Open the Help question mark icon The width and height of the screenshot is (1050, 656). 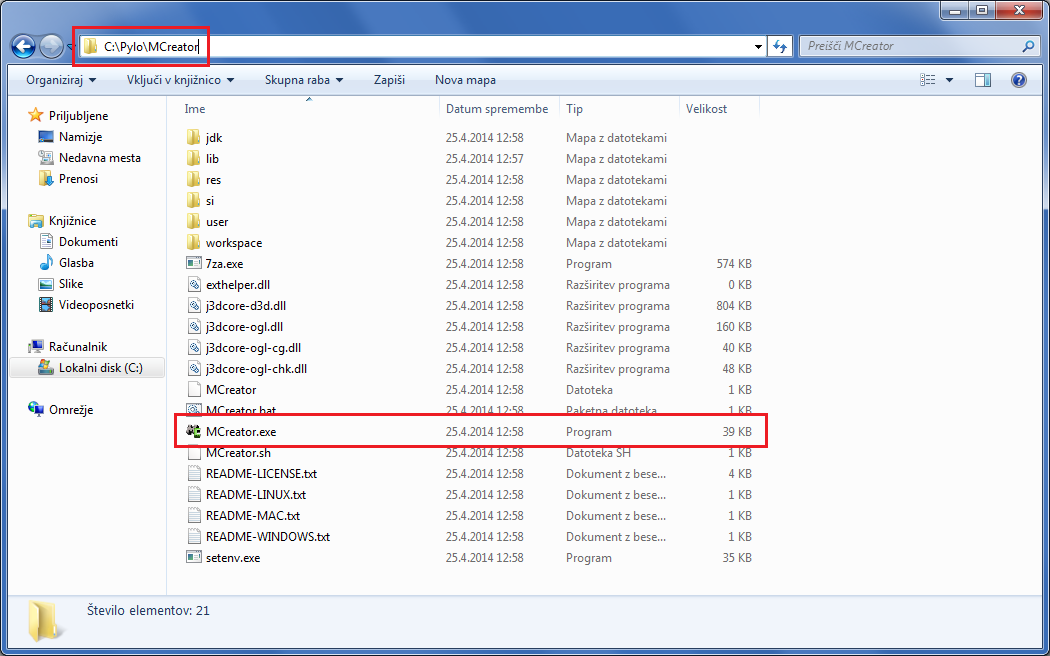(1019, 80)
